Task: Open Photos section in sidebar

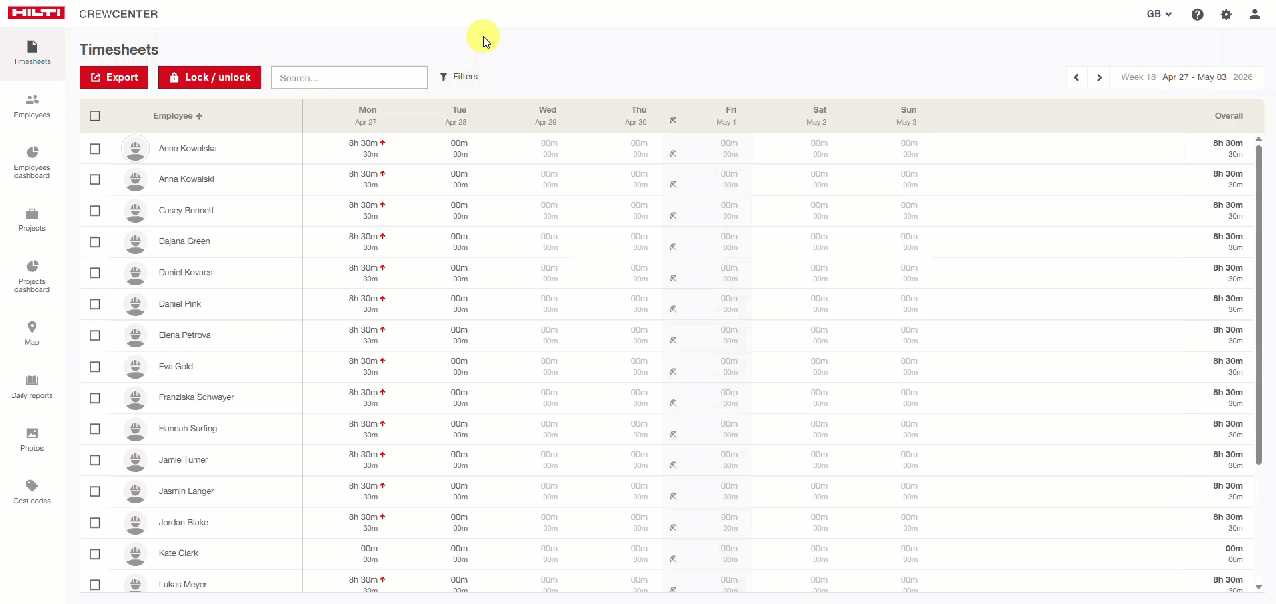Action: [x=32, y=439]
